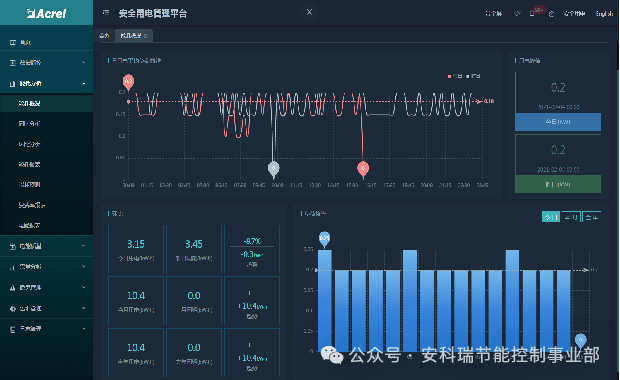Click the leftmost text item in the top-right toolbar
Viewport: 620px width, 380px height.
click(x=493, y=13)
